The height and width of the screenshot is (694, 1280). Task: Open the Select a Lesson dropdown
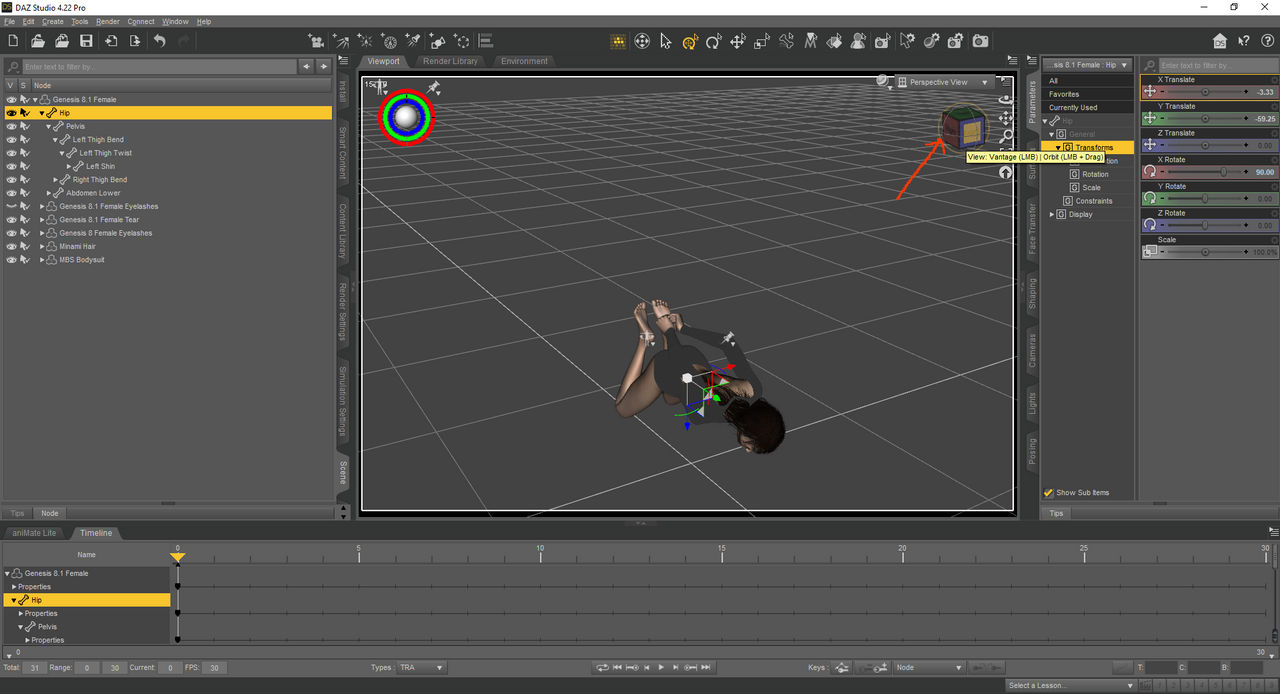tap(1070, 686)
